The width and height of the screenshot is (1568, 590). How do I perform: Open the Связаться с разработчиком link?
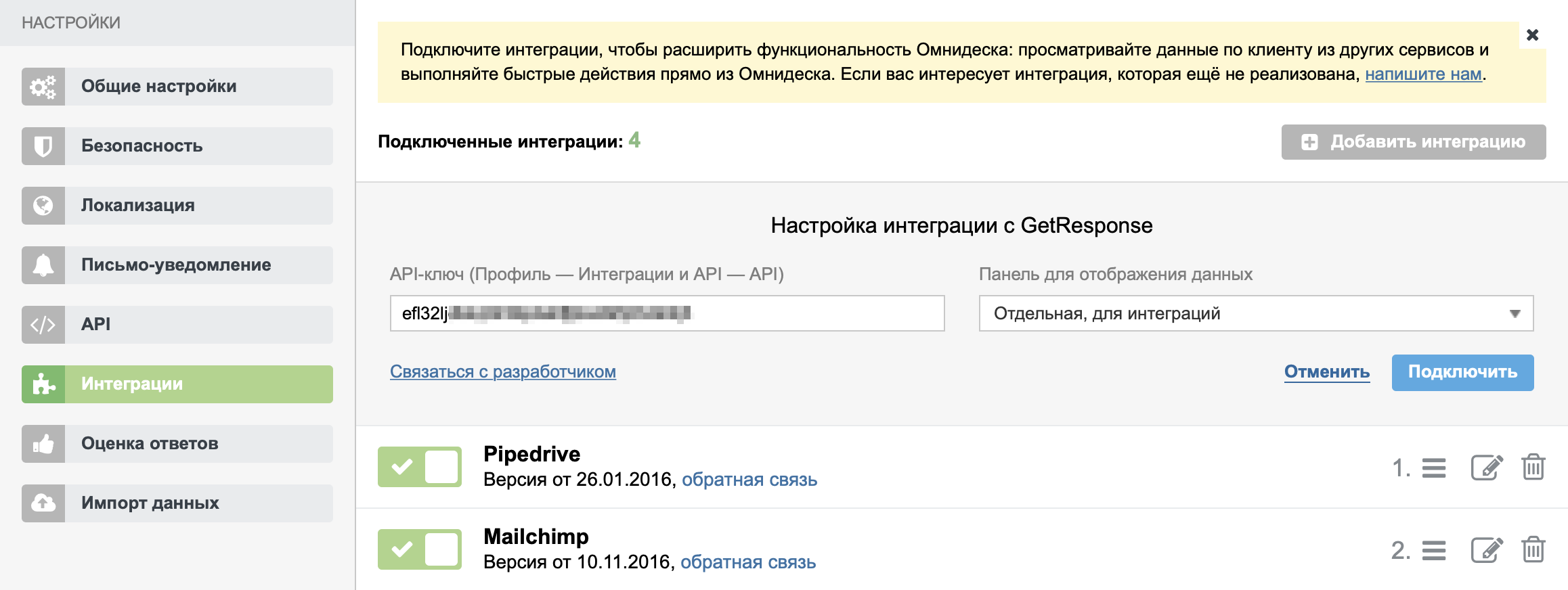503,372
